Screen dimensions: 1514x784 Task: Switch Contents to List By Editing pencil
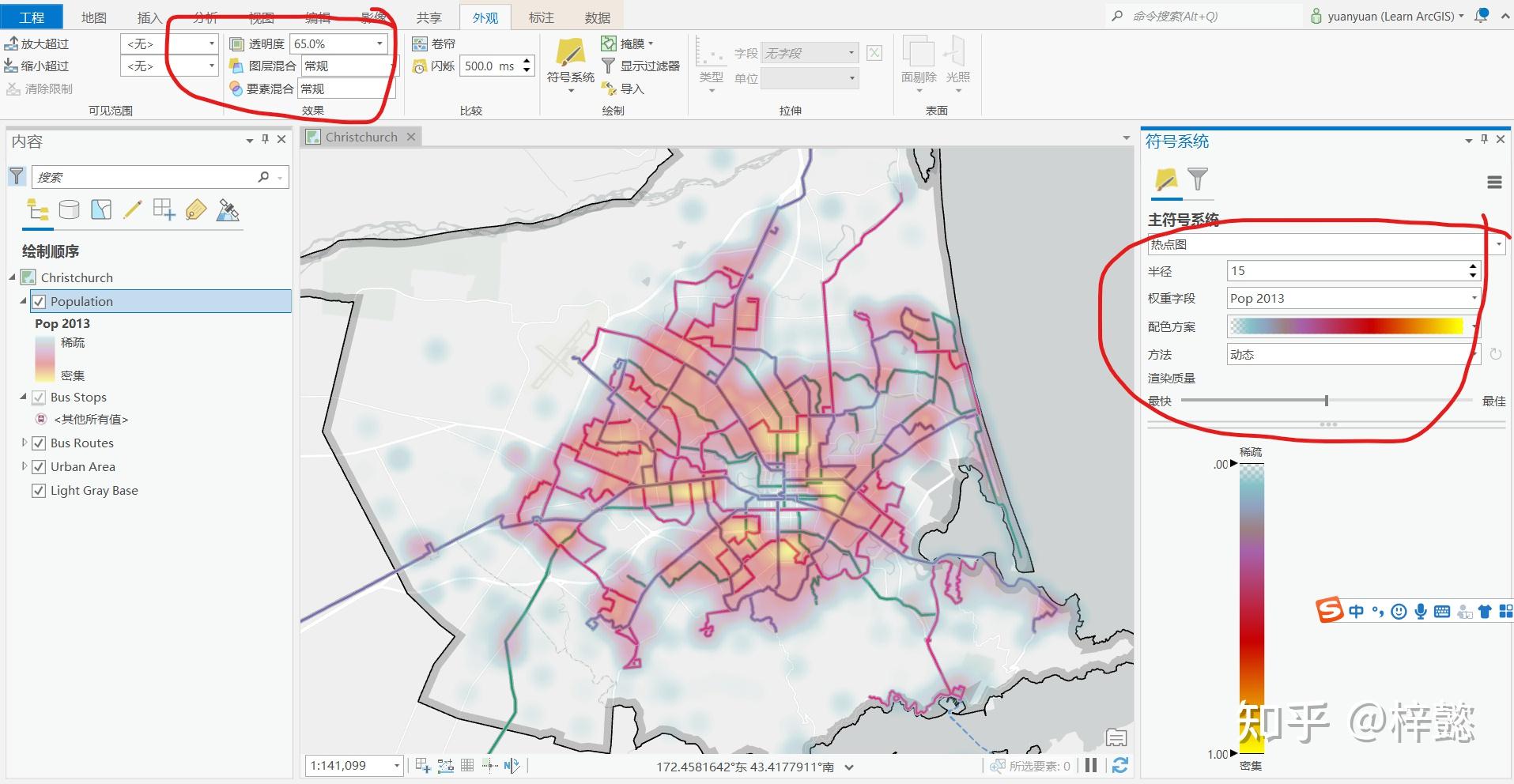point(132,209)
